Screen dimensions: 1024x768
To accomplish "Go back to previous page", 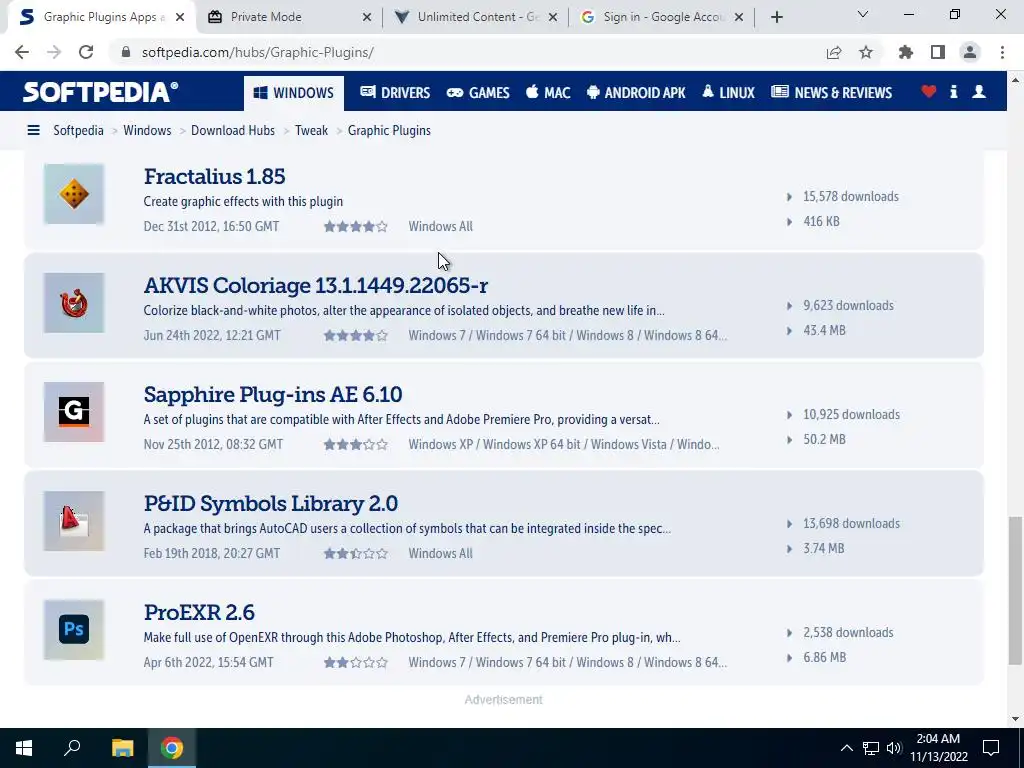I will click(22, 52).
